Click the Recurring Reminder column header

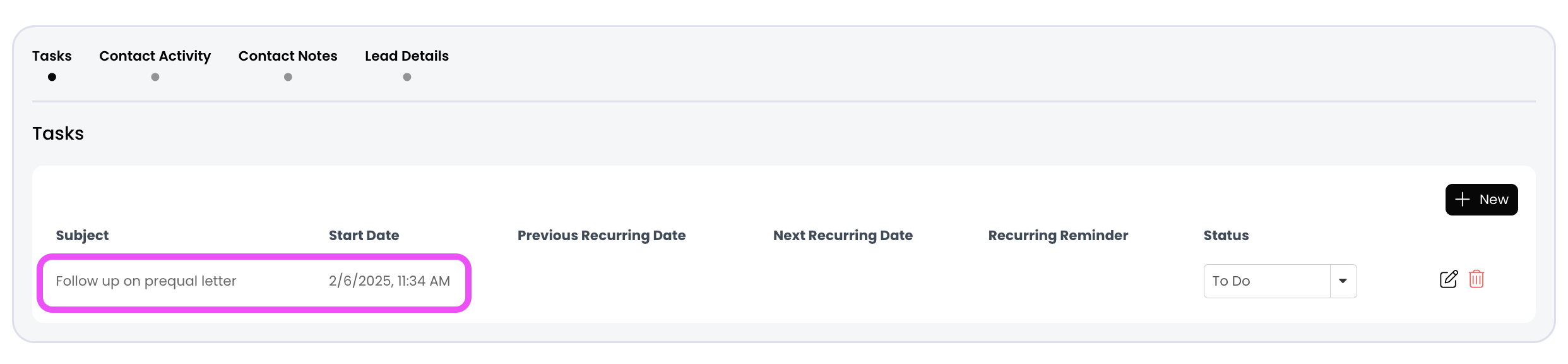1058,236
